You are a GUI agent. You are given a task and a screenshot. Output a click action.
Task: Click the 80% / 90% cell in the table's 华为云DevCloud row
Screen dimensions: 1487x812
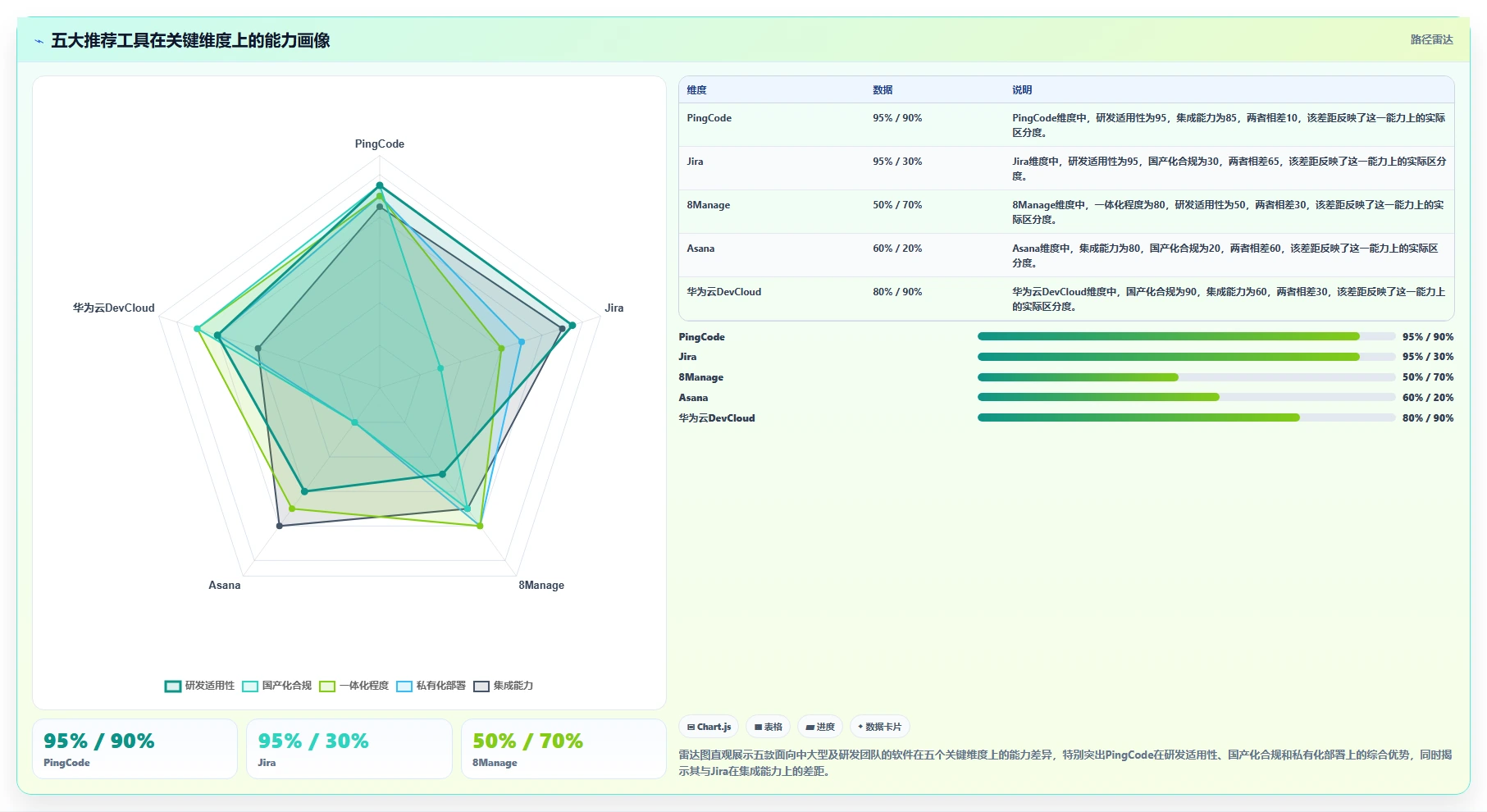pos(897,292)
